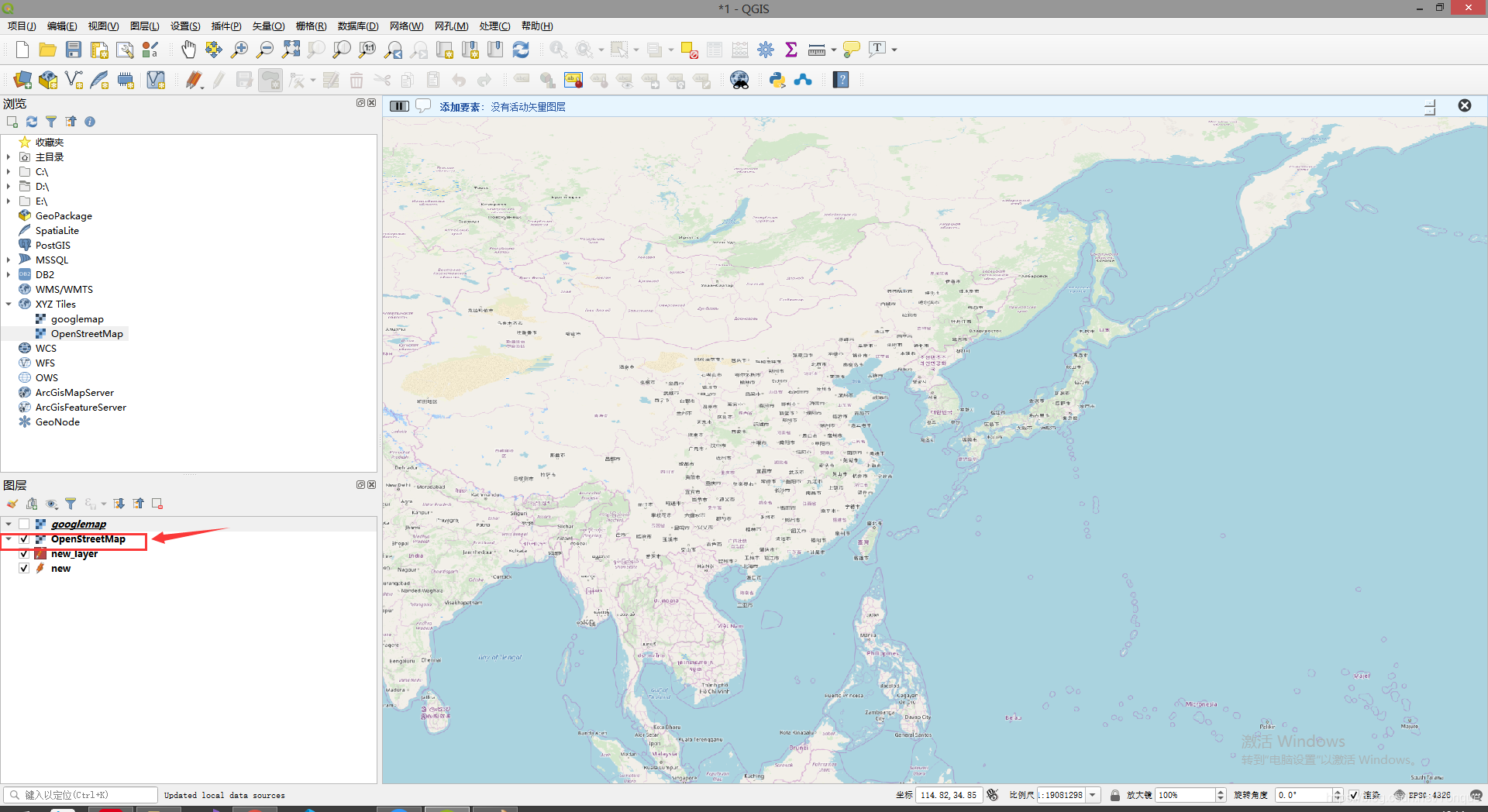Select the GeoPackage browser entry

(64, 216)
